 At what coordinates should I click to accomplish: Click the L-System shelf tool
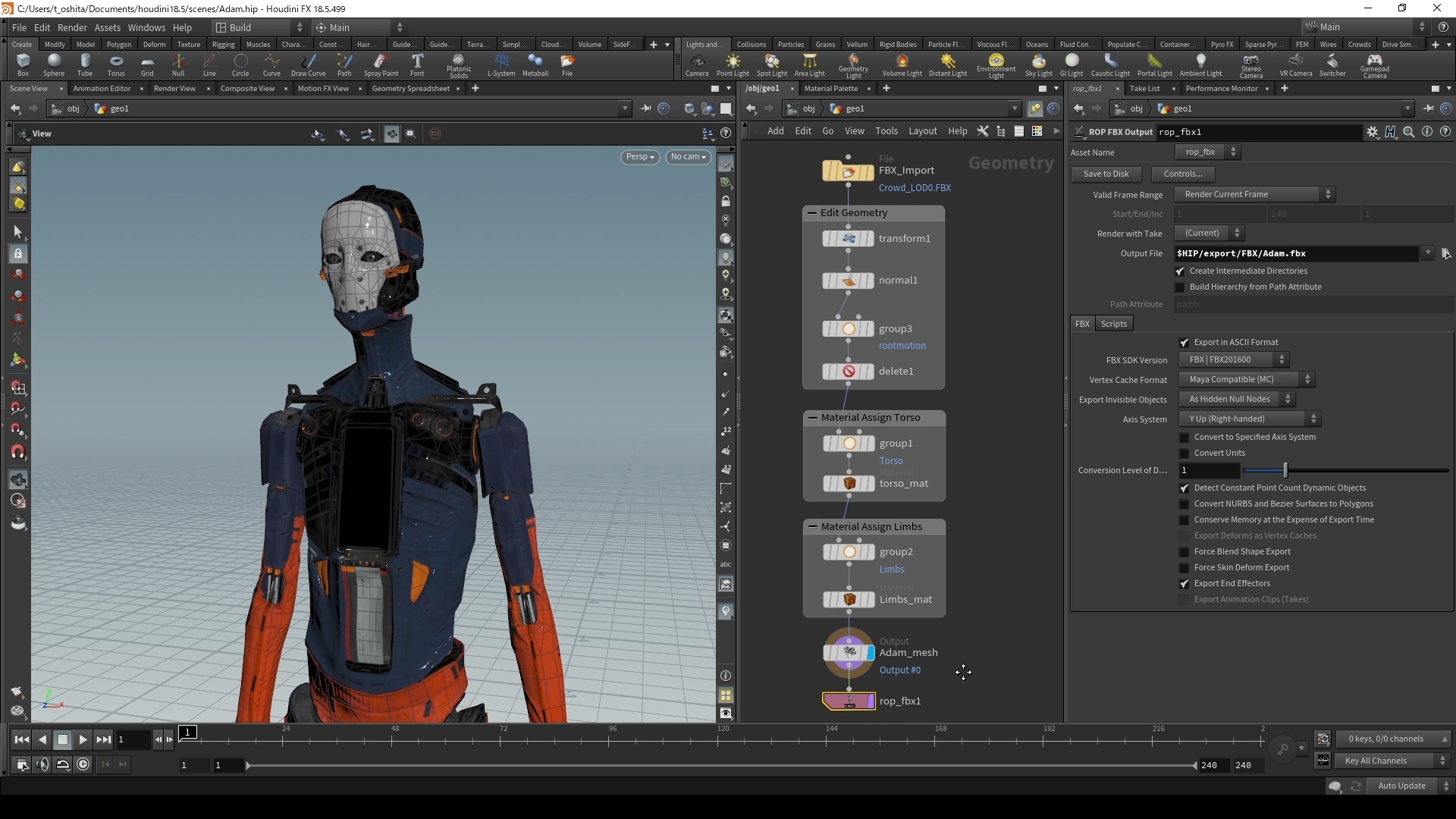[500, 64]
